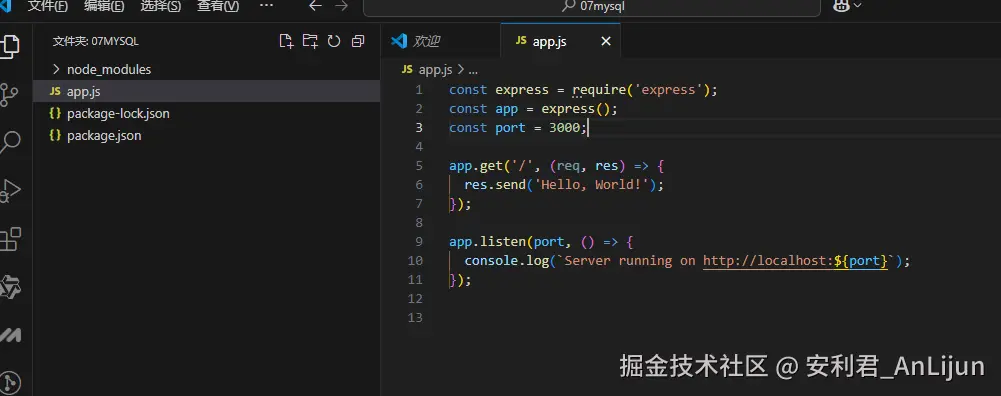
Task: Go forward with the right arrow
Action: coord(342,6)
